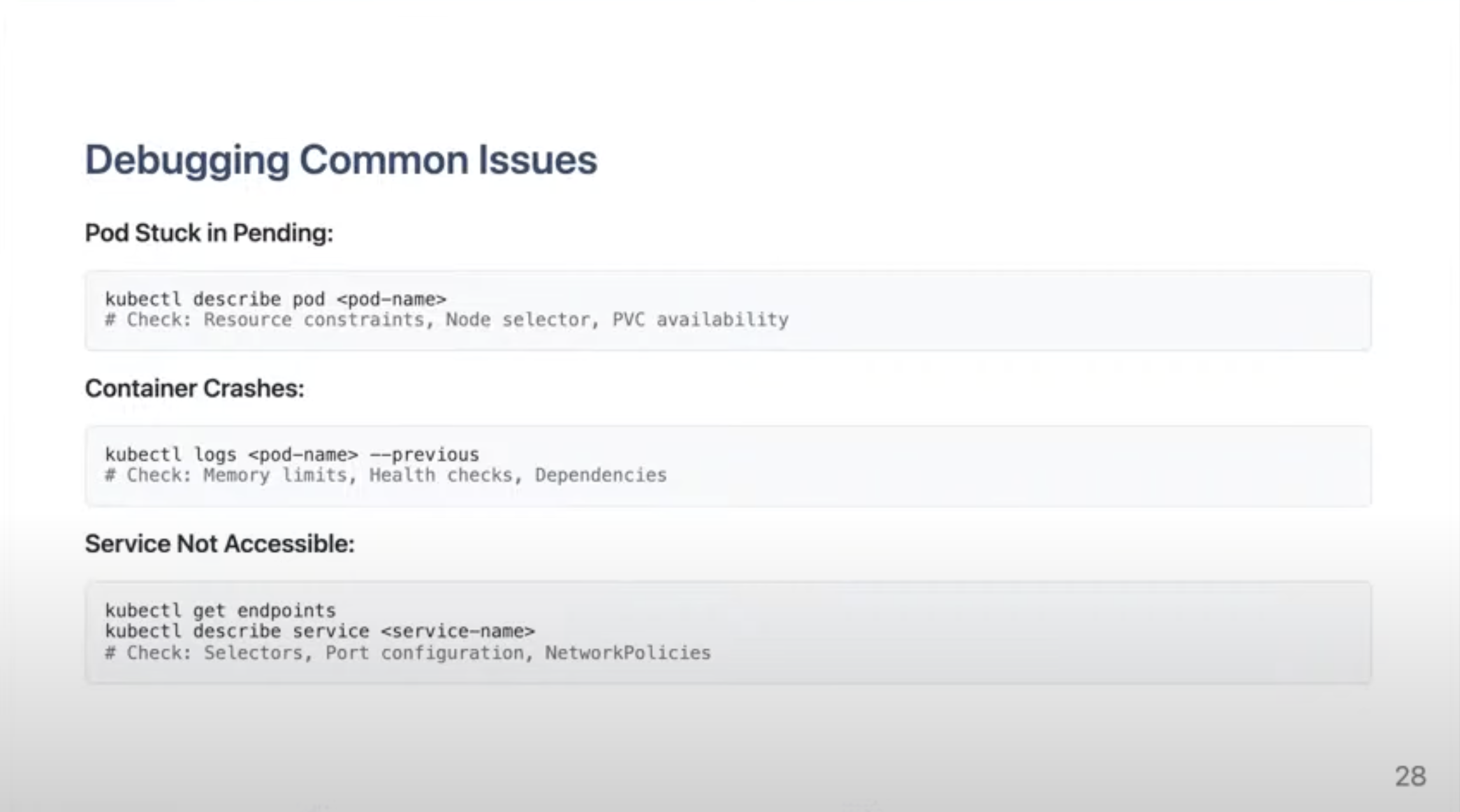Click "Memory limits" in the second comment
Screen dimensions: 1460x812
click(x=275, y=475)
